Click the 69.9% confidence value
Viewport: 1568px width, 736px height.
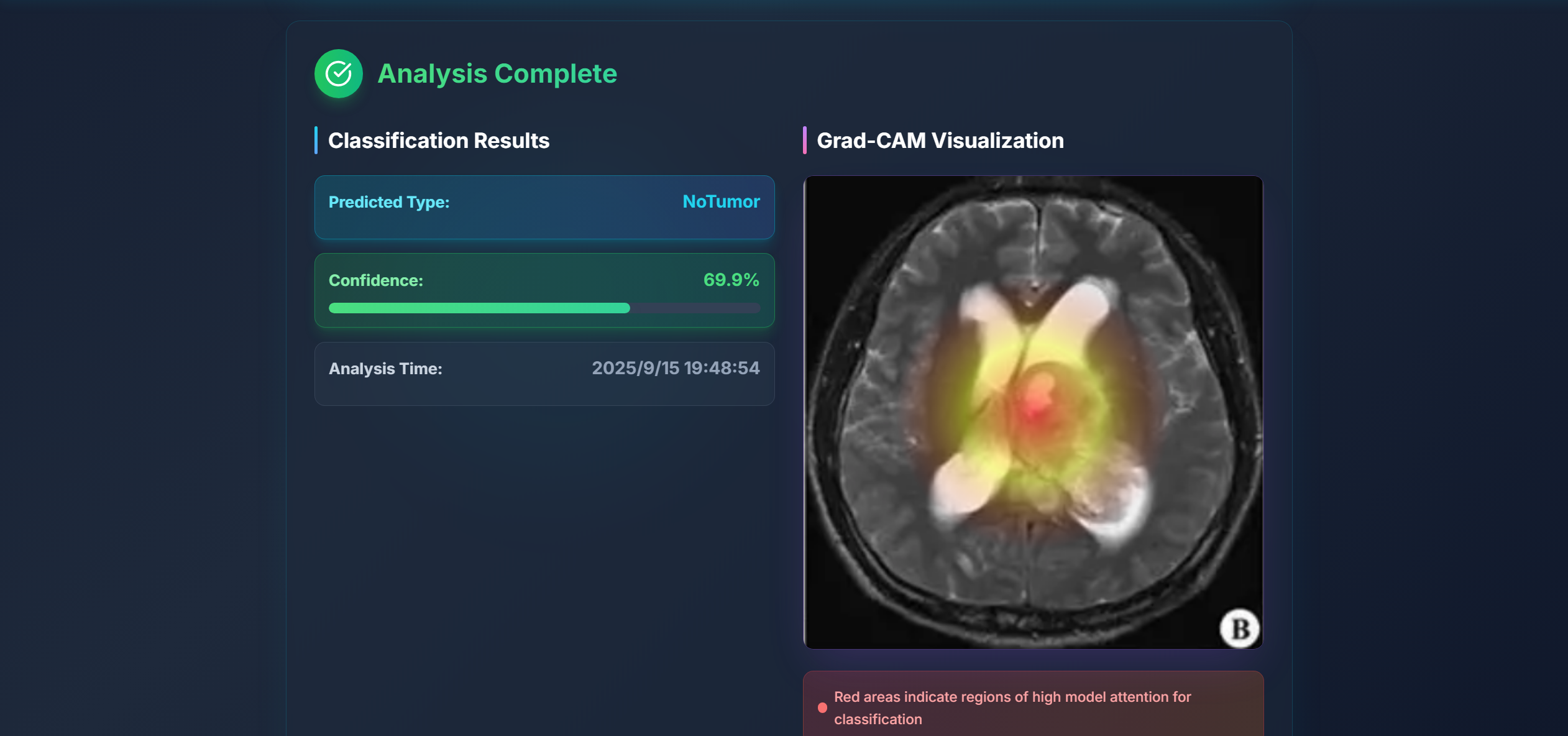[731, 280]
